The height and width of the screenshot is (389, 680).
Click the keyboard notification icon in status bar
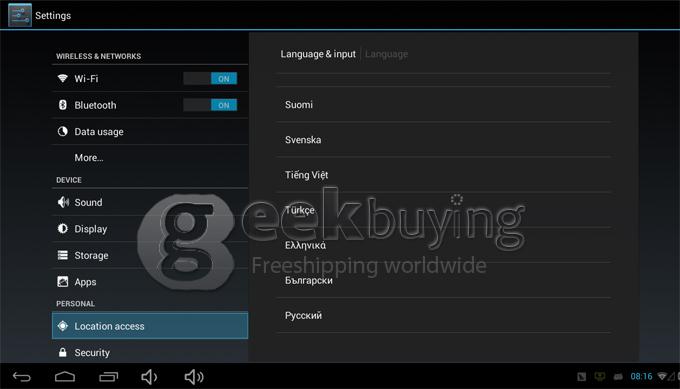[618, 376]
